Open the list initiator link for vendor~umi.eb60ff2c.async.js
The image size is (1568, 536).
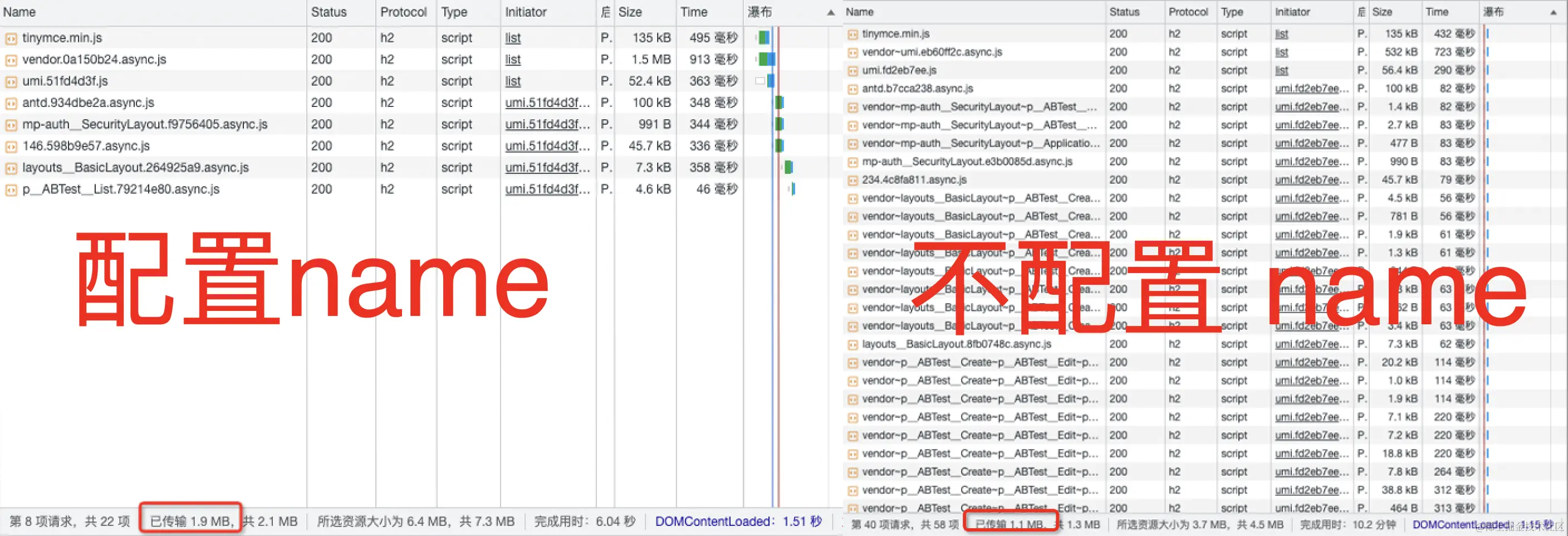coord(1281,52)
